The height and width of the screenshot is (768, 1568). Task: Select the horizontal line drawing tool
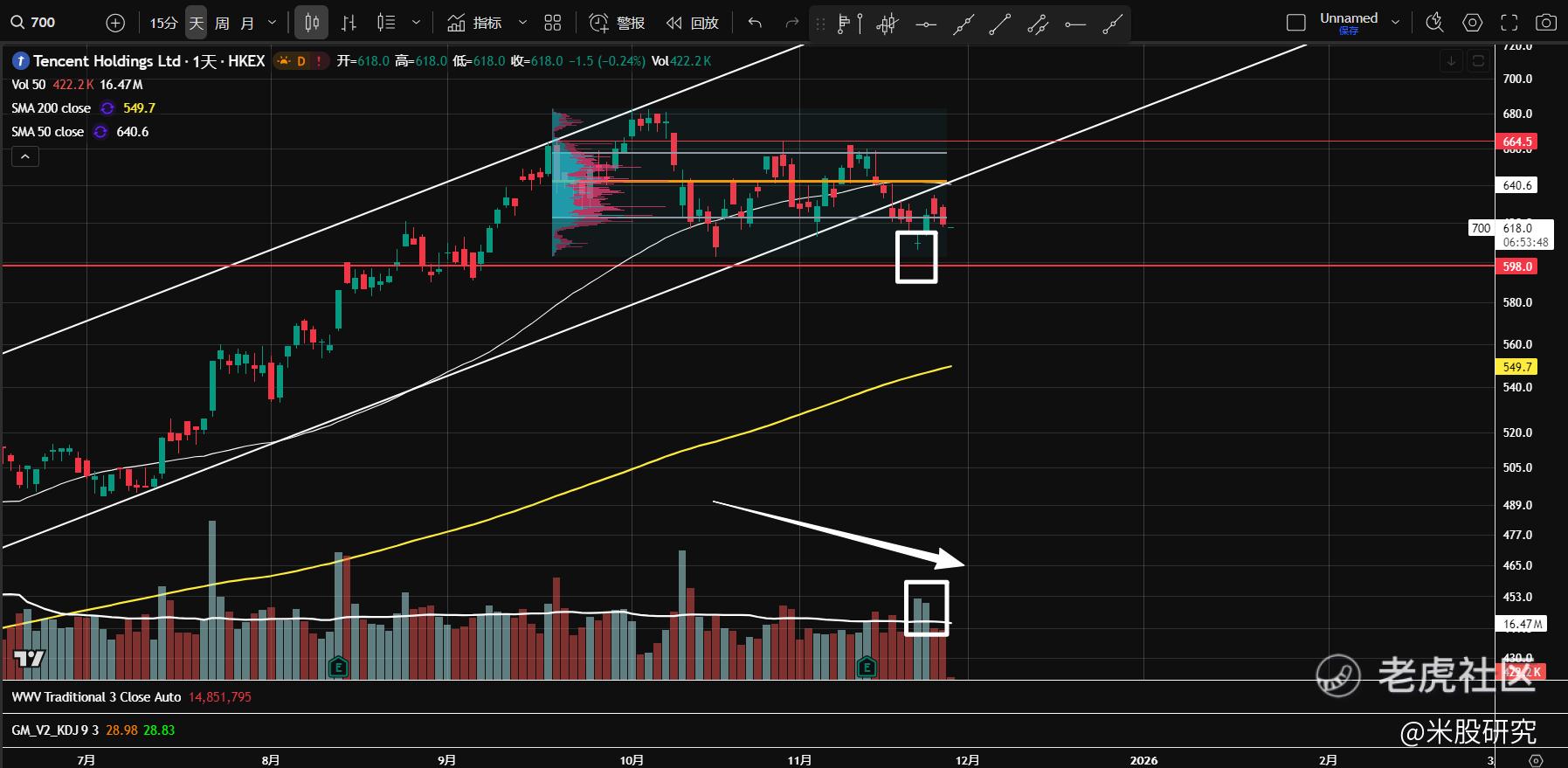pos(926,24)
